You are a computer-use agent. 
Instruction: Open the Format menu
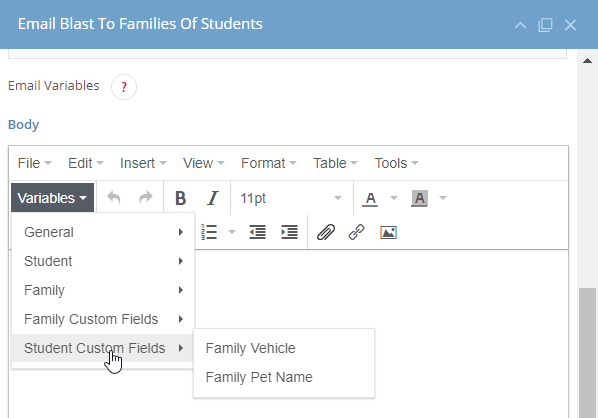click(x=268, y=163)
